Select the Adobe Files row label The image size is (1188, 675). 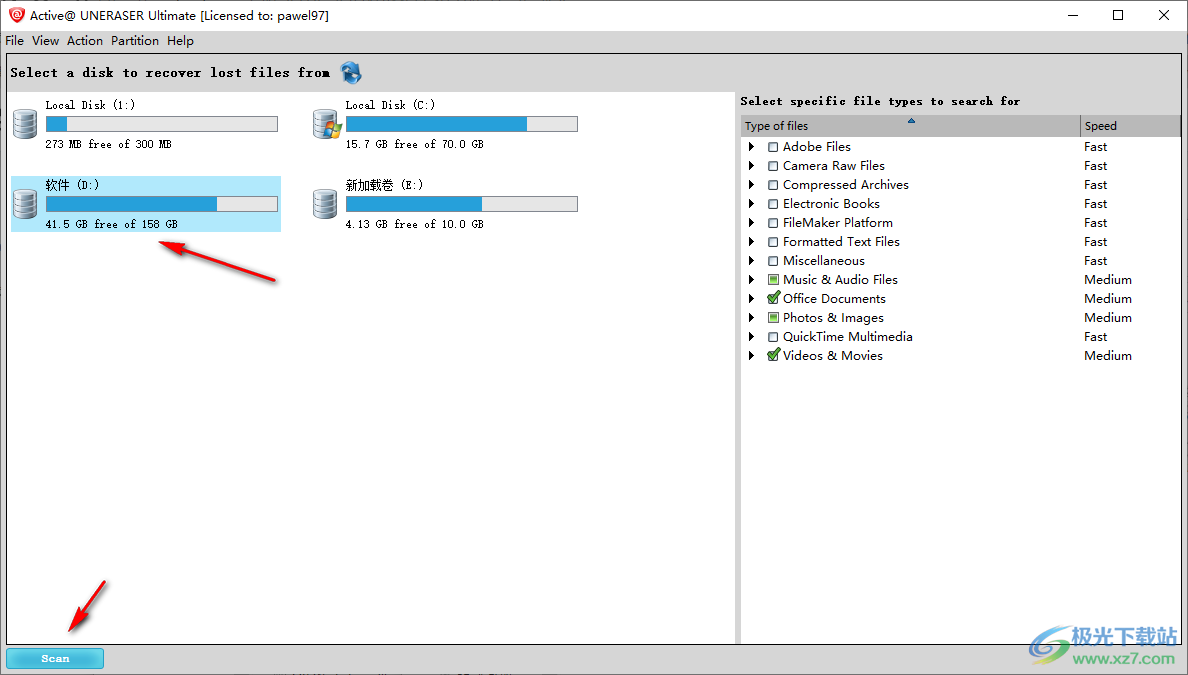817,147
